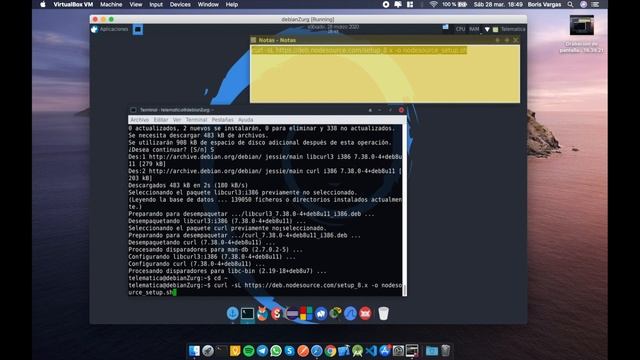640x360 pixels.
Task: Click the red close button of Terminal window
Action: coord(401,110)
